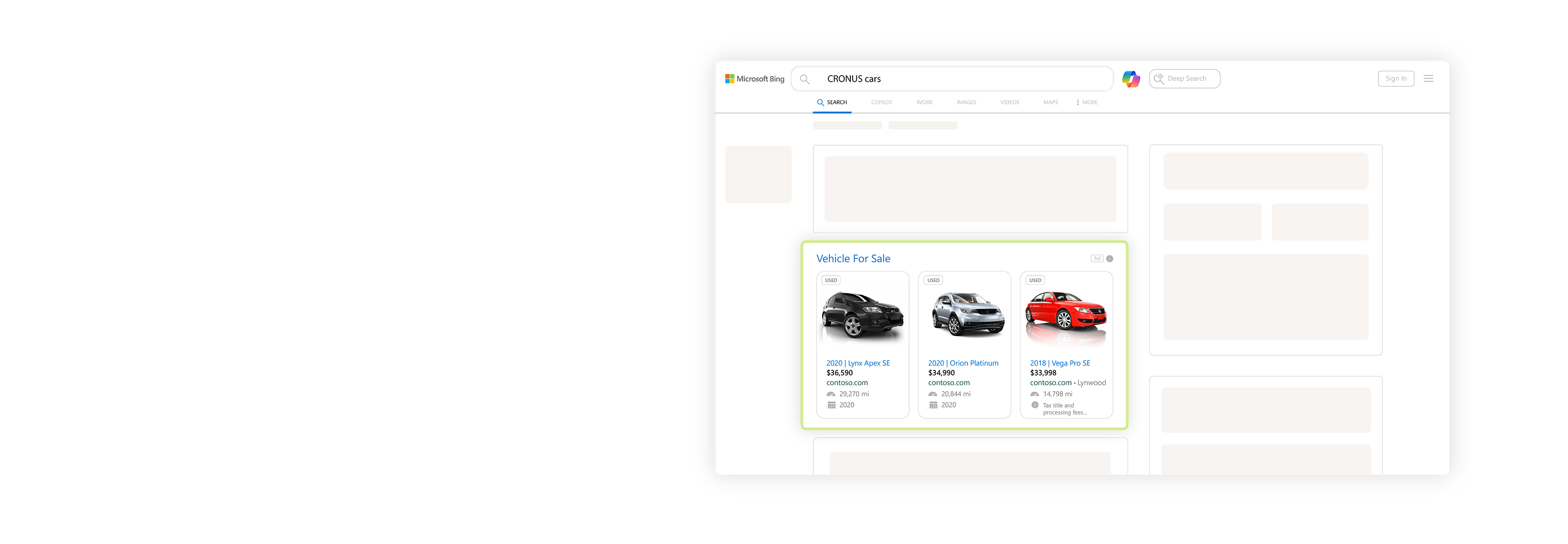Open the Work tab
1568x544 pixels.
(924, 102)
